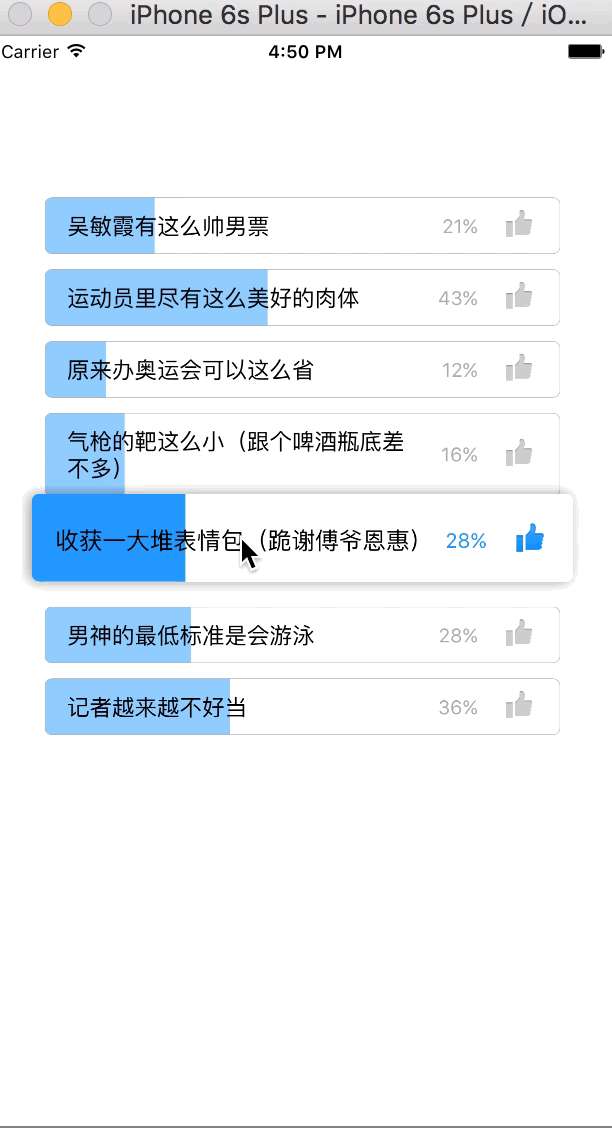This screenshot has height=1128, width=612.
Task: Click thumbs-up on 气枪的靶这么小 option
Action: coord(519,454)
